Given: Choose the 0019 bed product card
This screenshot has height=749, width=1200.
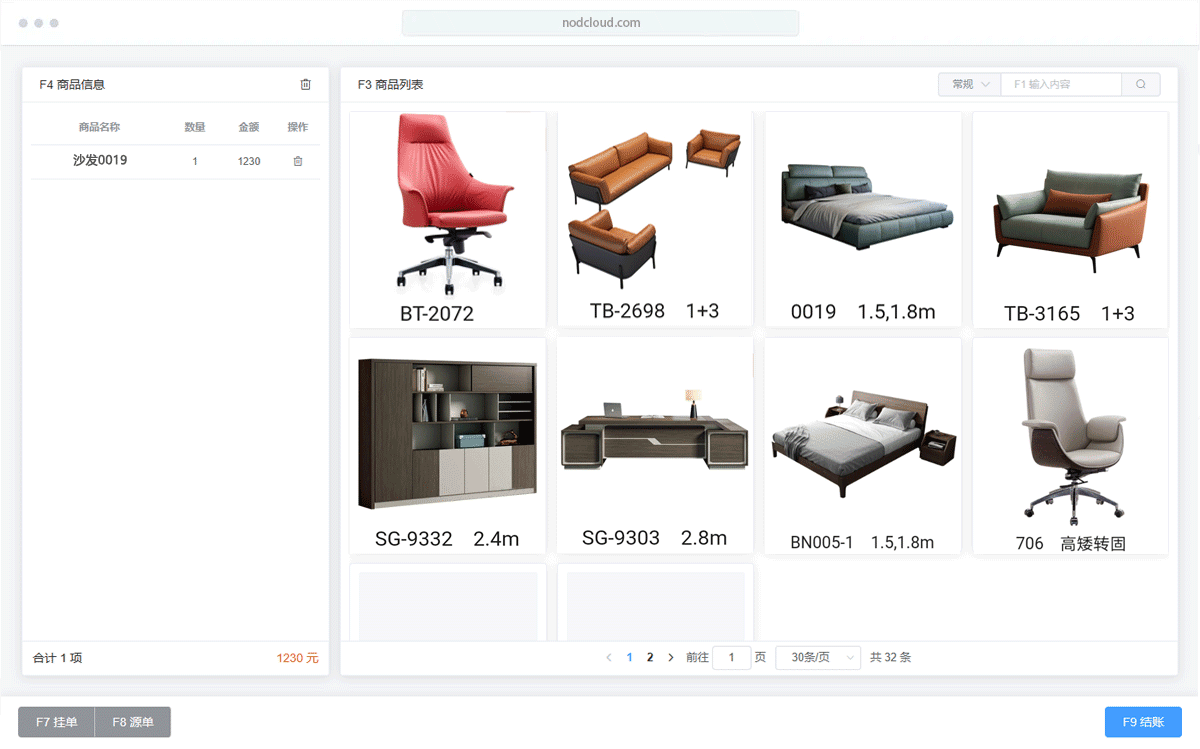Looking at the screenshot, I should click(x=863, y=219).
